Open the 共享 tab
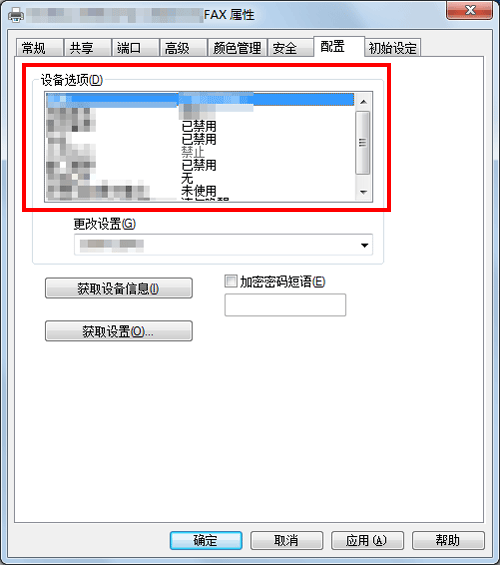 point(87,48)
